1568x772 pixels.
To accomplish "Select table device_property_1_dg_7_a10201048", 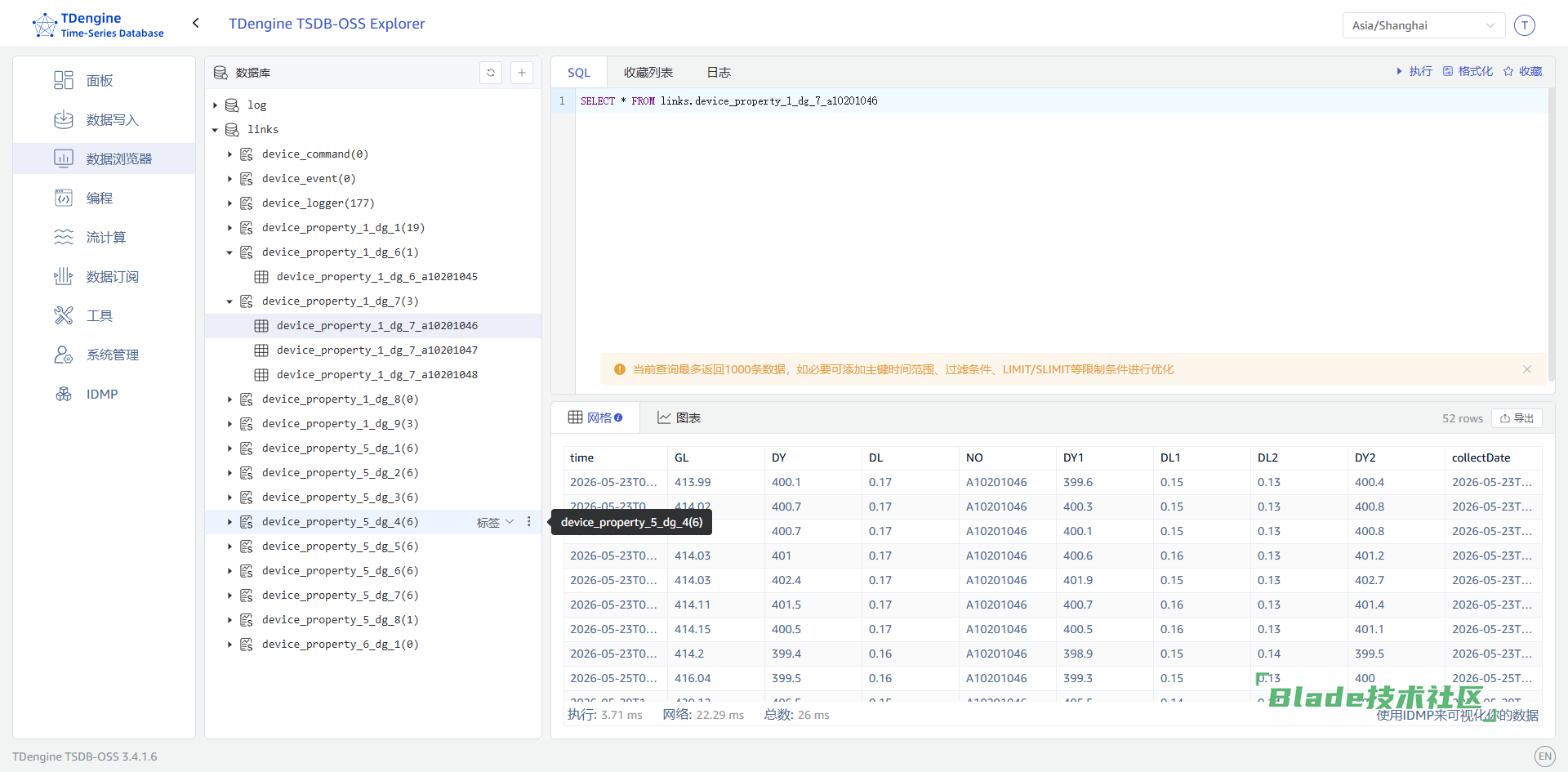I will pos(377,375).
